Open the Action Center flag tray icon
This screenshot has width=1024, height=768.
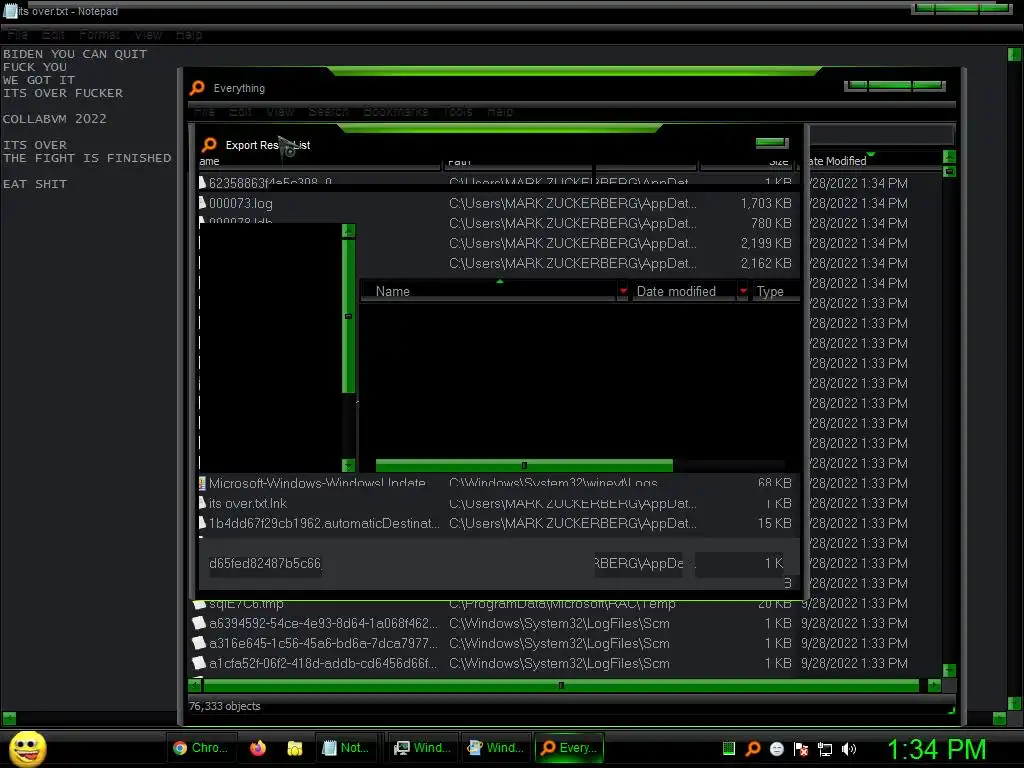(x=801, y=749)
